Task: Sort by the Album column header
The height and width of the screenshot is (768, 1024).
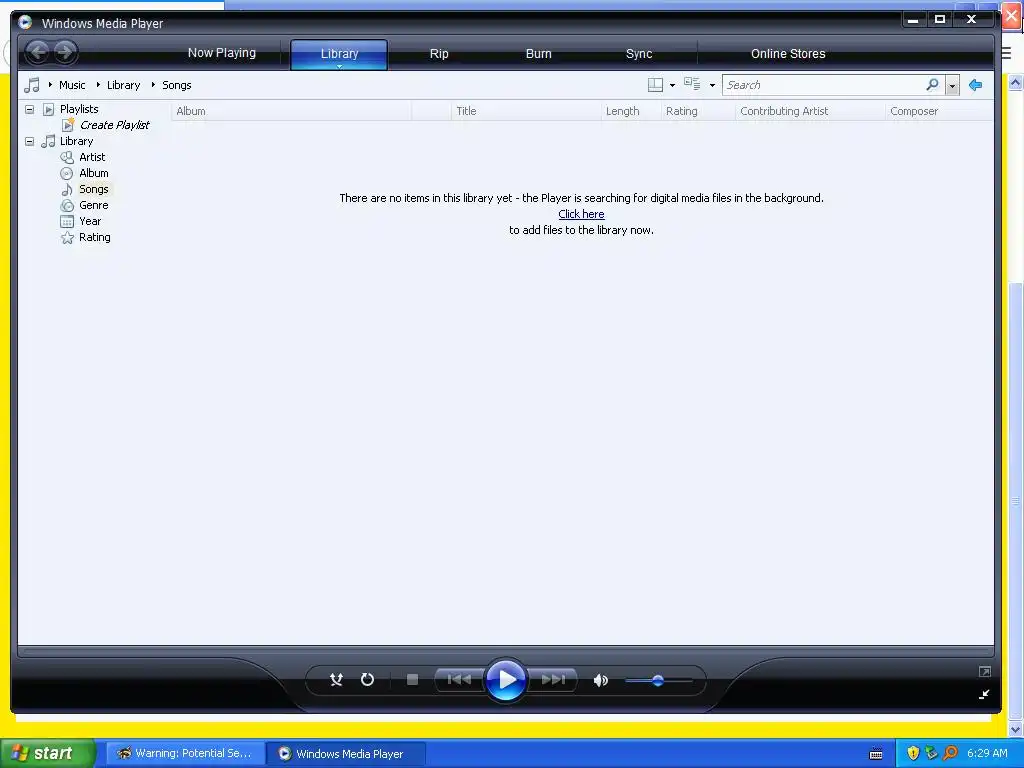Action: click(291, 111)
